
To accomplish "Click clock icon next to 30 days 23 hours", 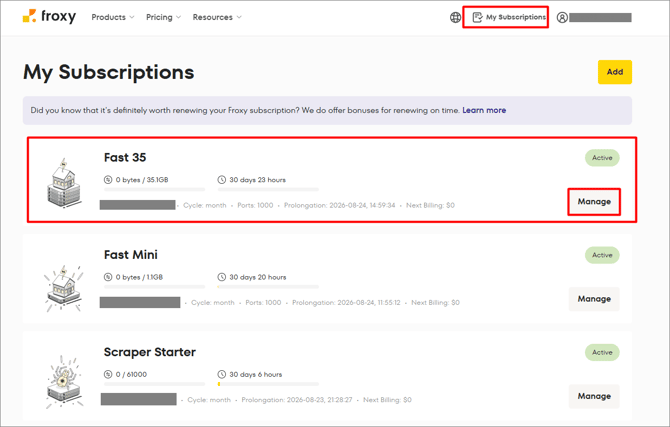I will [x=221, y=180].
